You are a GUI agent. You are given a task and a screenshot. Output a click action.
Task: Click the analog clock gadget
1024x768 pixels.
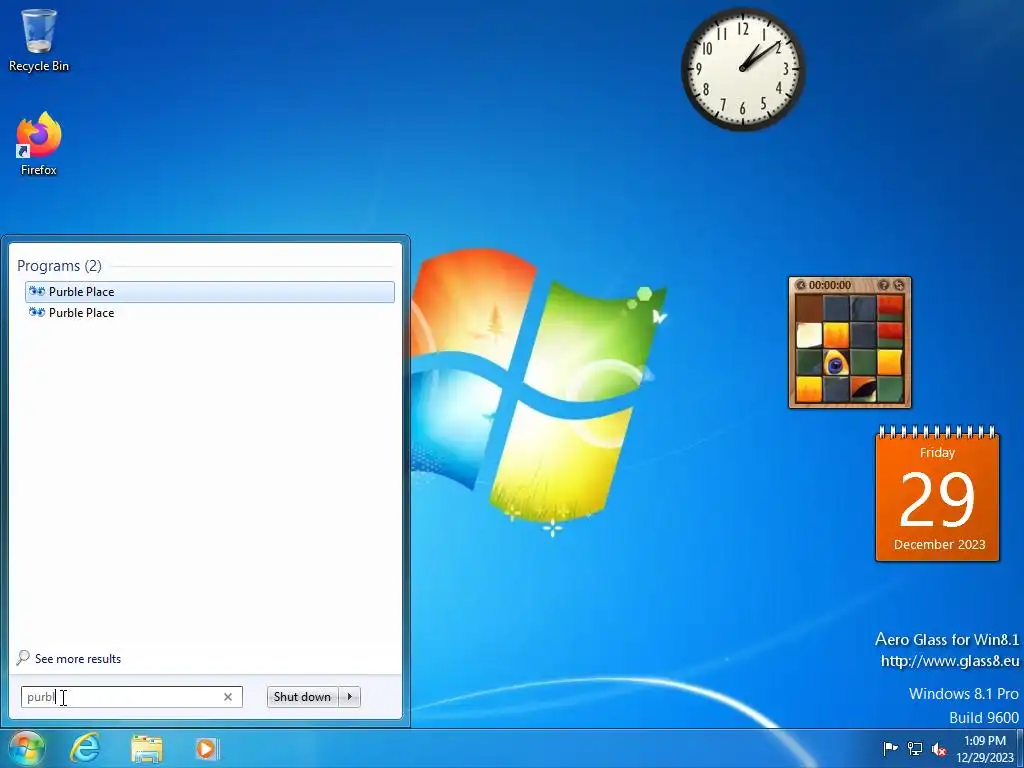point(743,69)
